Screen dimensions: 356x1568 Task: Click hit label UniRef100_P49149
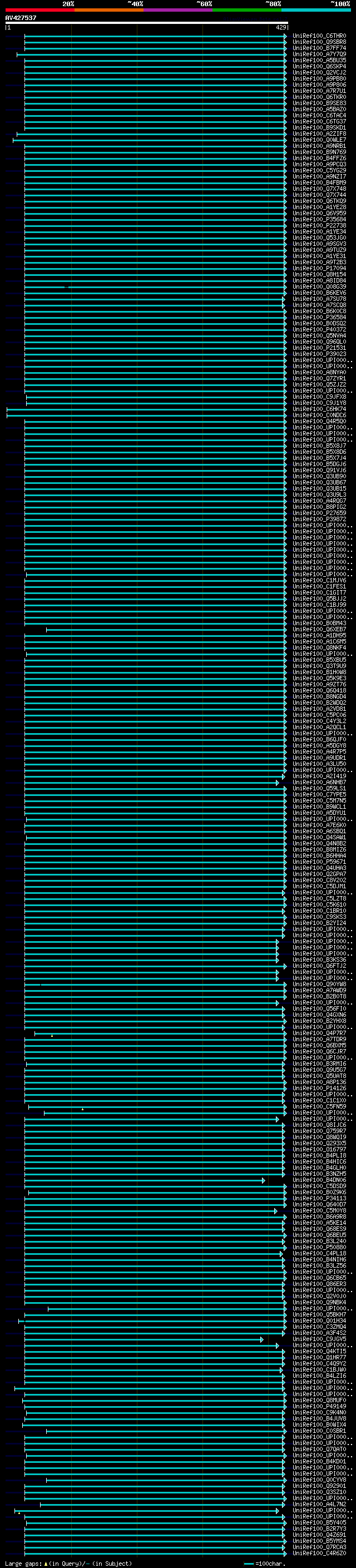pos(319,1407)
